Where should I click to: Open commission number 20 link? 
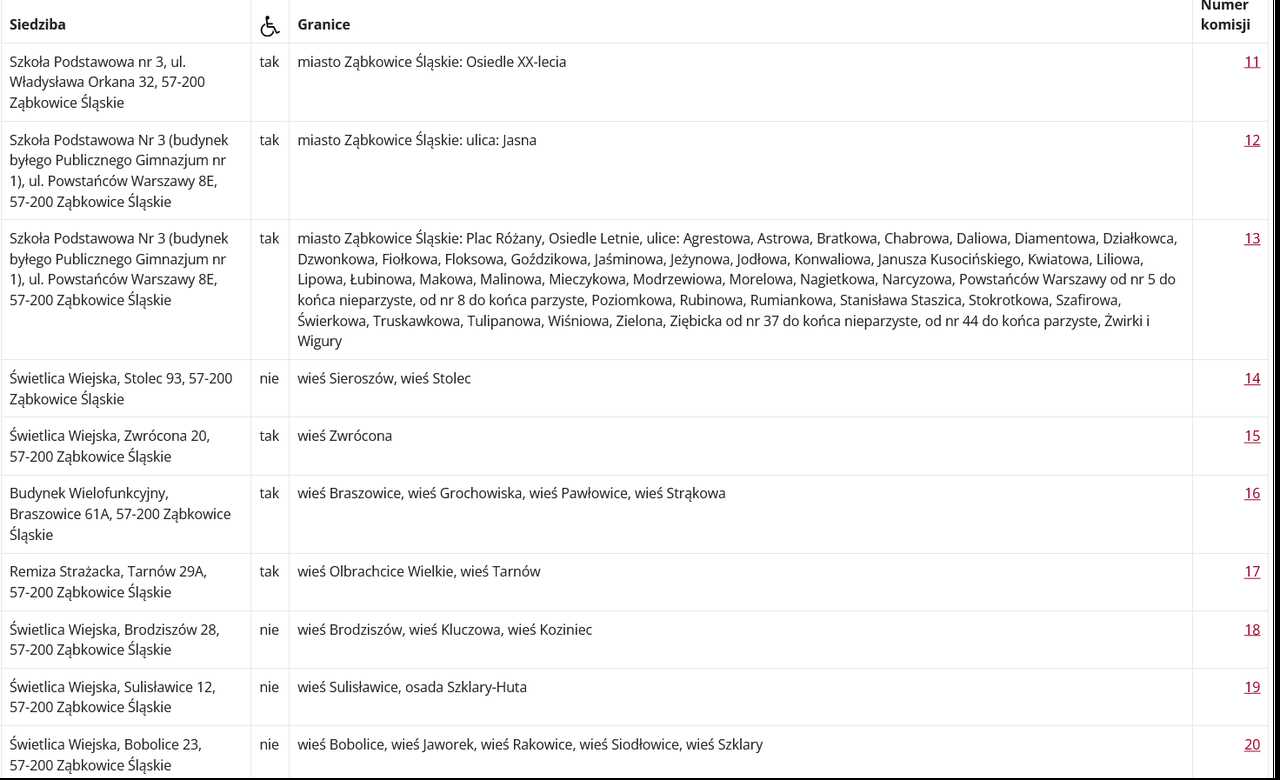coord(1252,744)
